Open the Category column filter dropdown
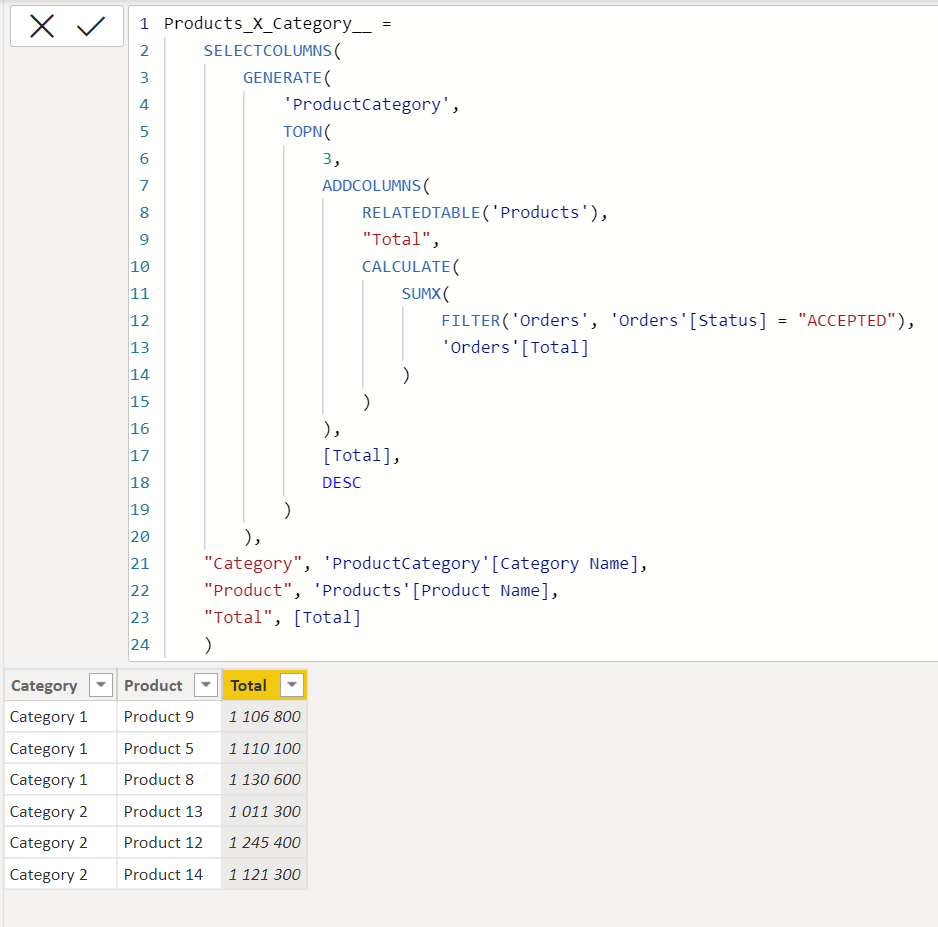 [100, 685]
